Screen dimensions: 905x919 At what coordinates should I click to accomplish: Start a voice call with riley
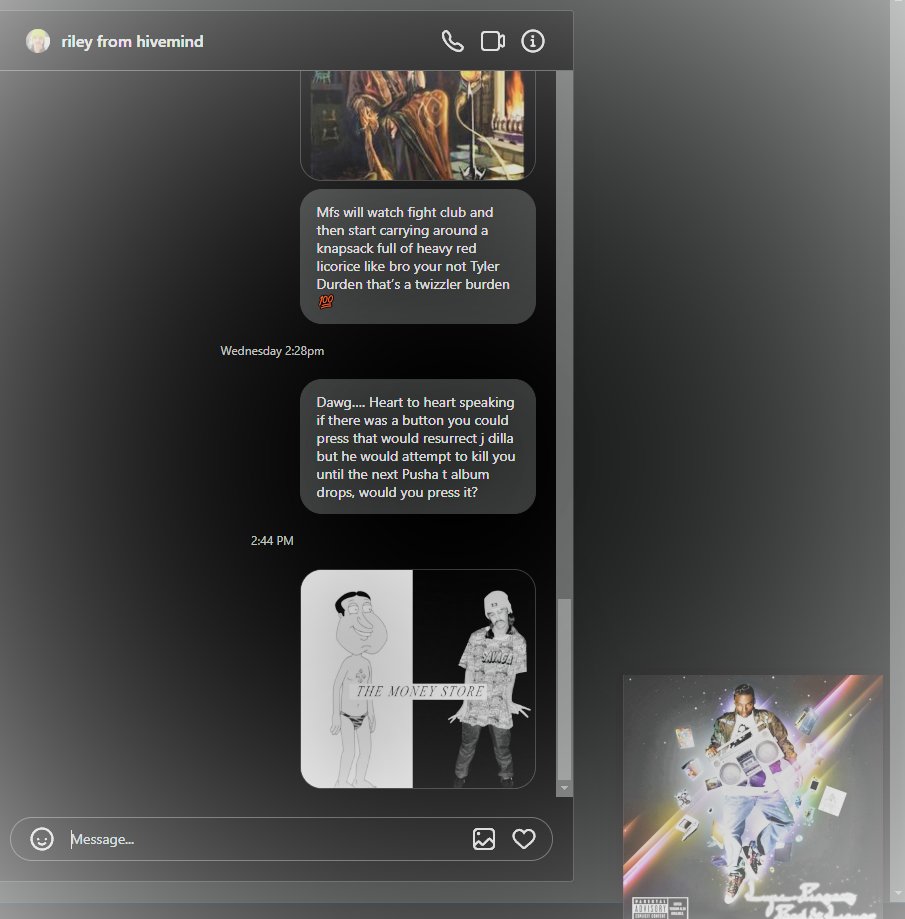click(452, 42)
